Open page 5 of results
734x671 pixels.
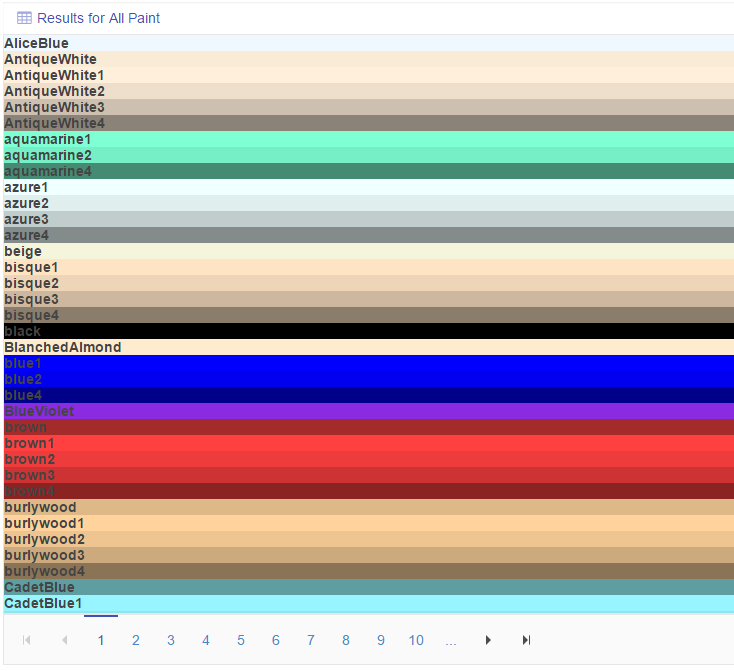[241, 640]
